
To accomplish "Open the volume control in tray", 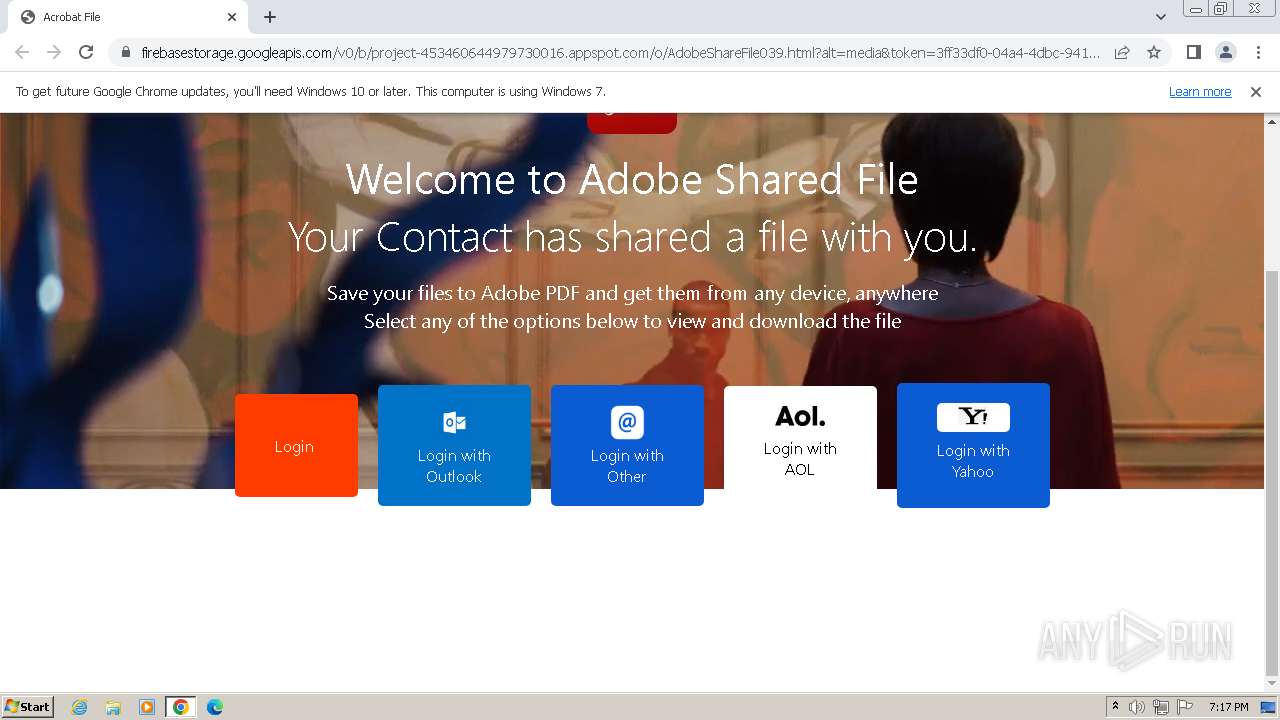I will 1137,707.
